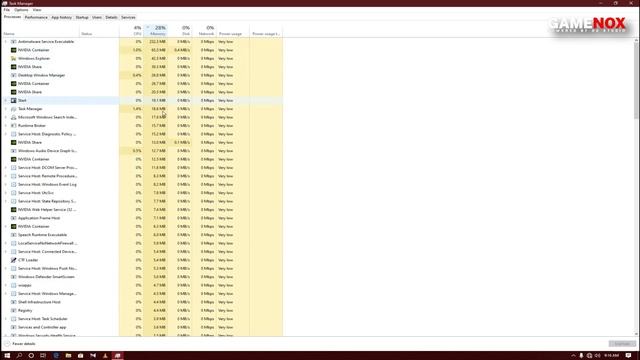The image size is (640, 360).
Task: Click the NVIDIA Web Helper Service icon
Action: [x=13, y=209]
